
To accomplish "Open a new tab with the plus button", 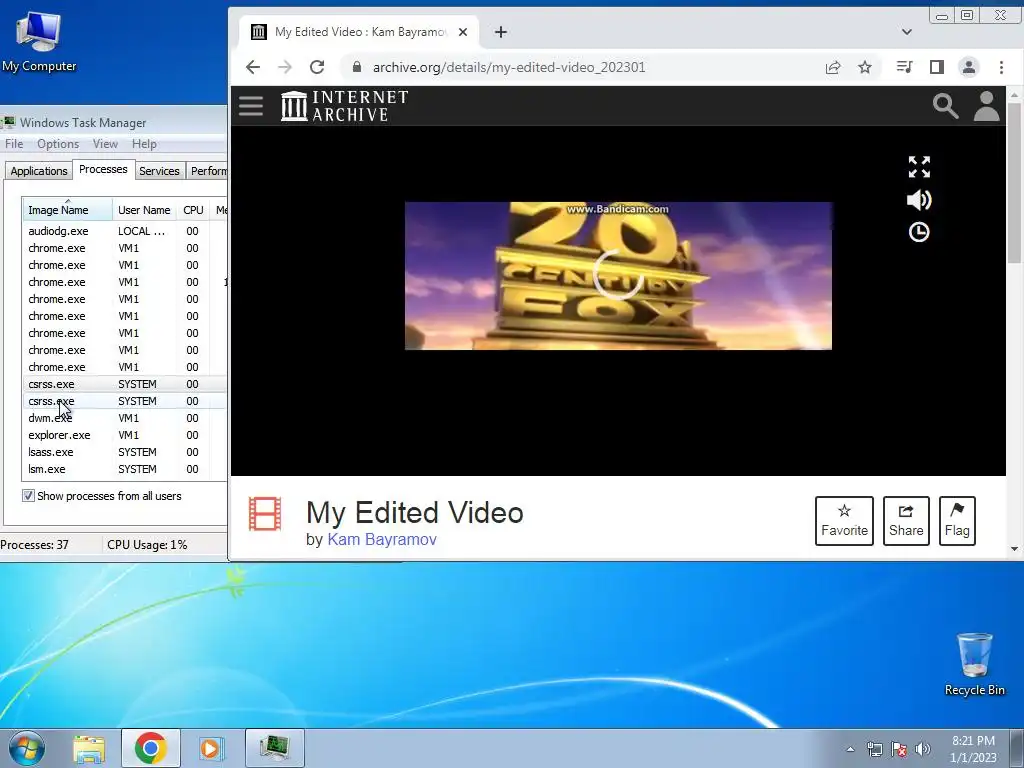I will pos(500,31).
